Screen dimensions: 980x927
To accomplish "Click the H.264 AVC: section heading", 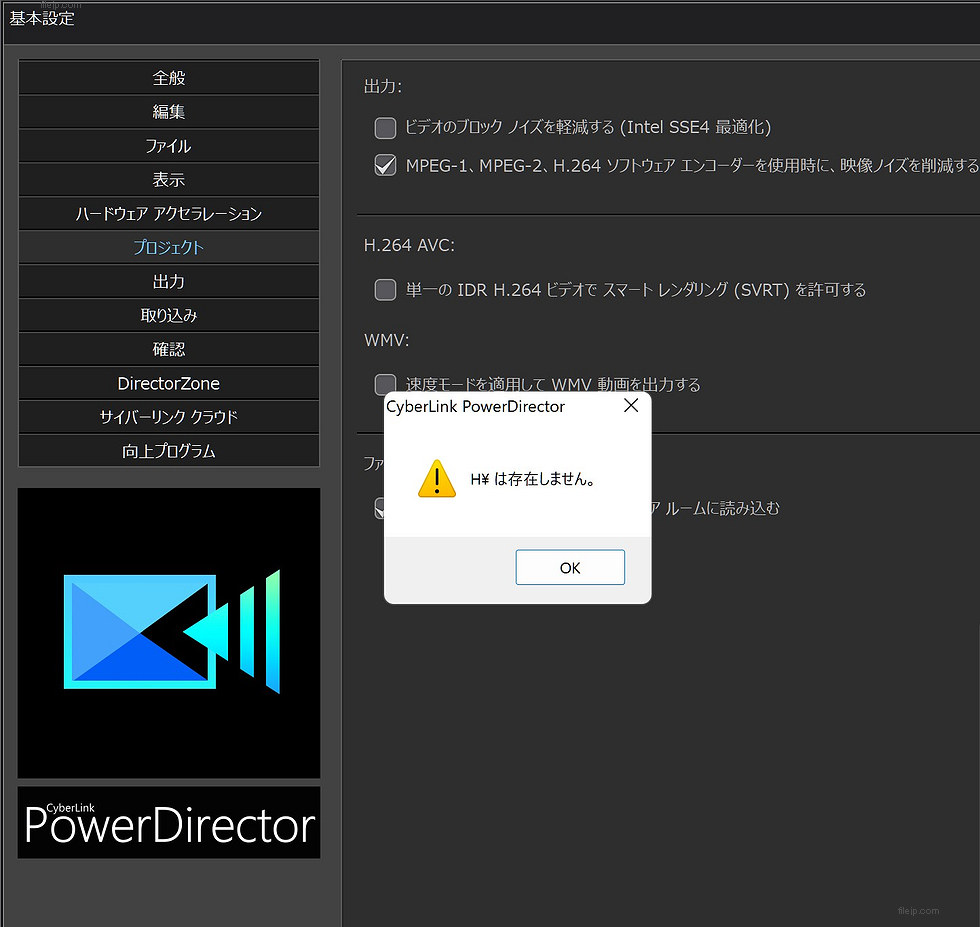I will [409, 245].
